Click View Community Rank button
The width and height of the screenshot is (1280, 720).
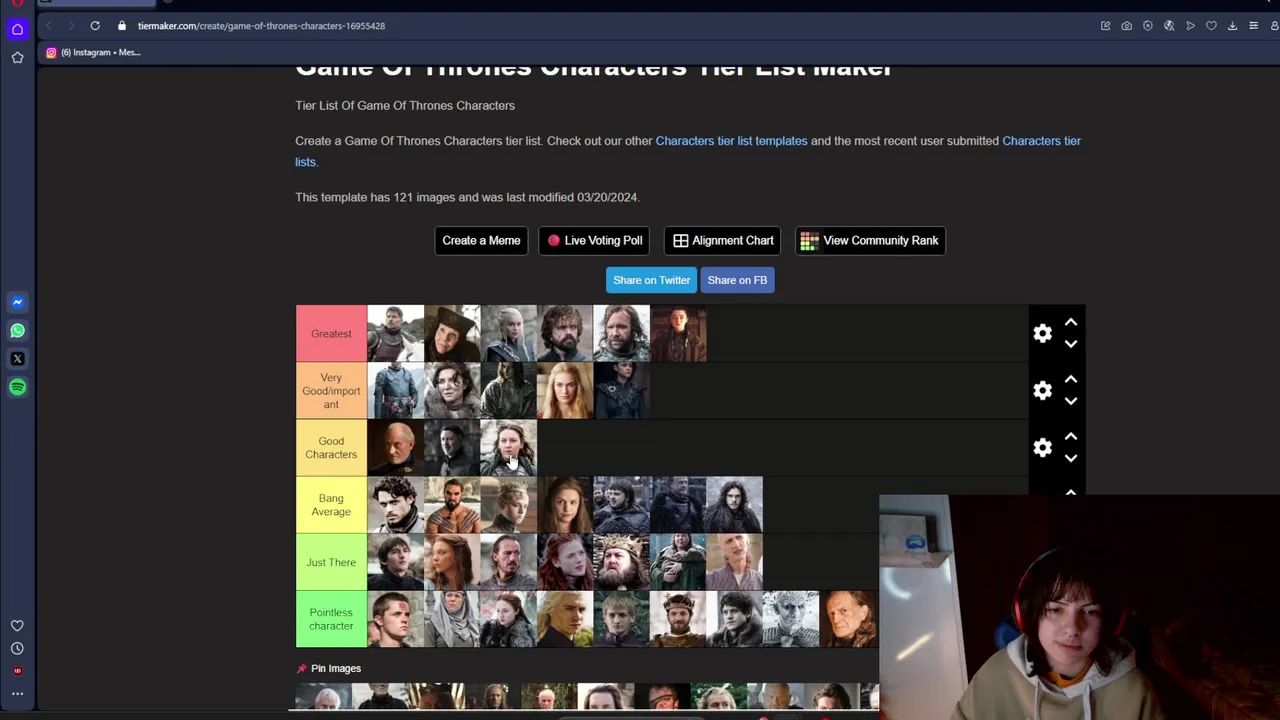870,240
